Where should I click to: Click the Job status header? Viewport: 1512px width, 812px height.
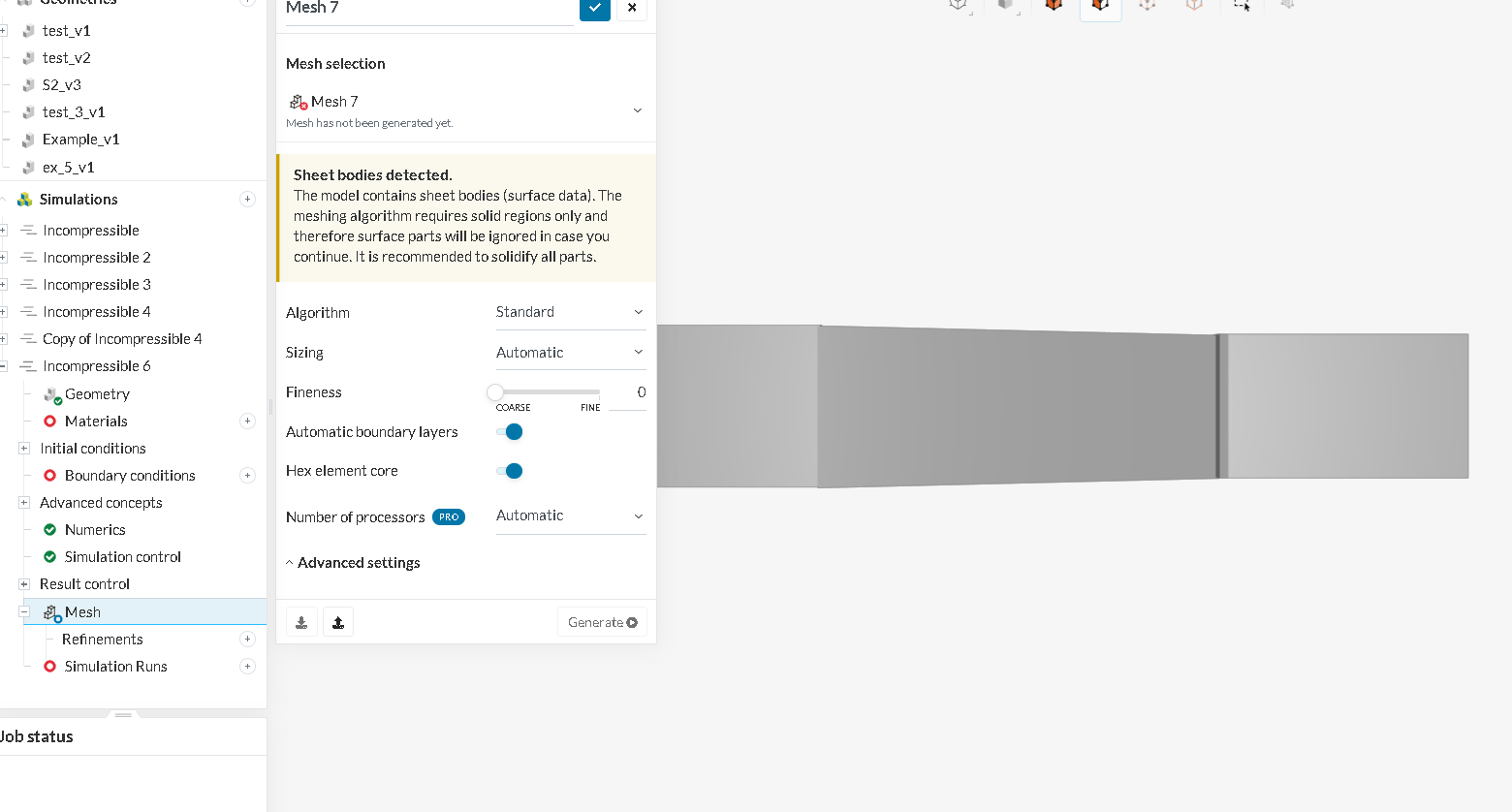[x=37, y=736]
